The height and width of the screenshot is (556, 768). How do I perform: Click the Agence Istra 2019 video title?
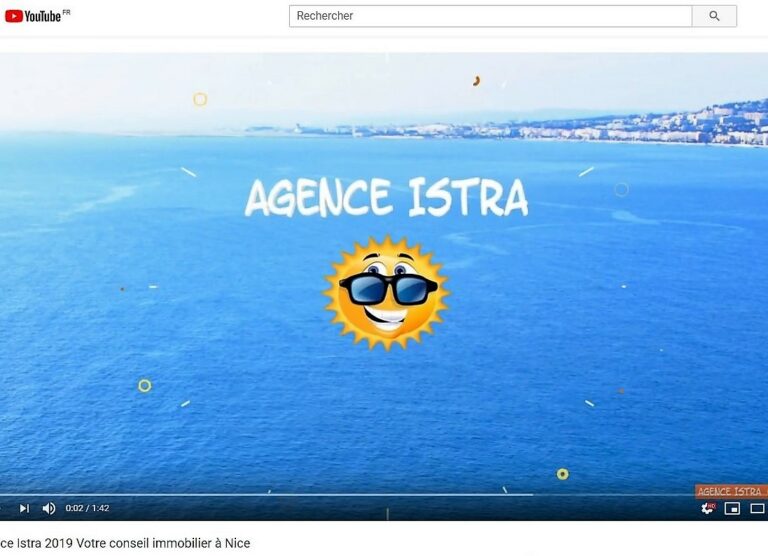pos(125,543)
